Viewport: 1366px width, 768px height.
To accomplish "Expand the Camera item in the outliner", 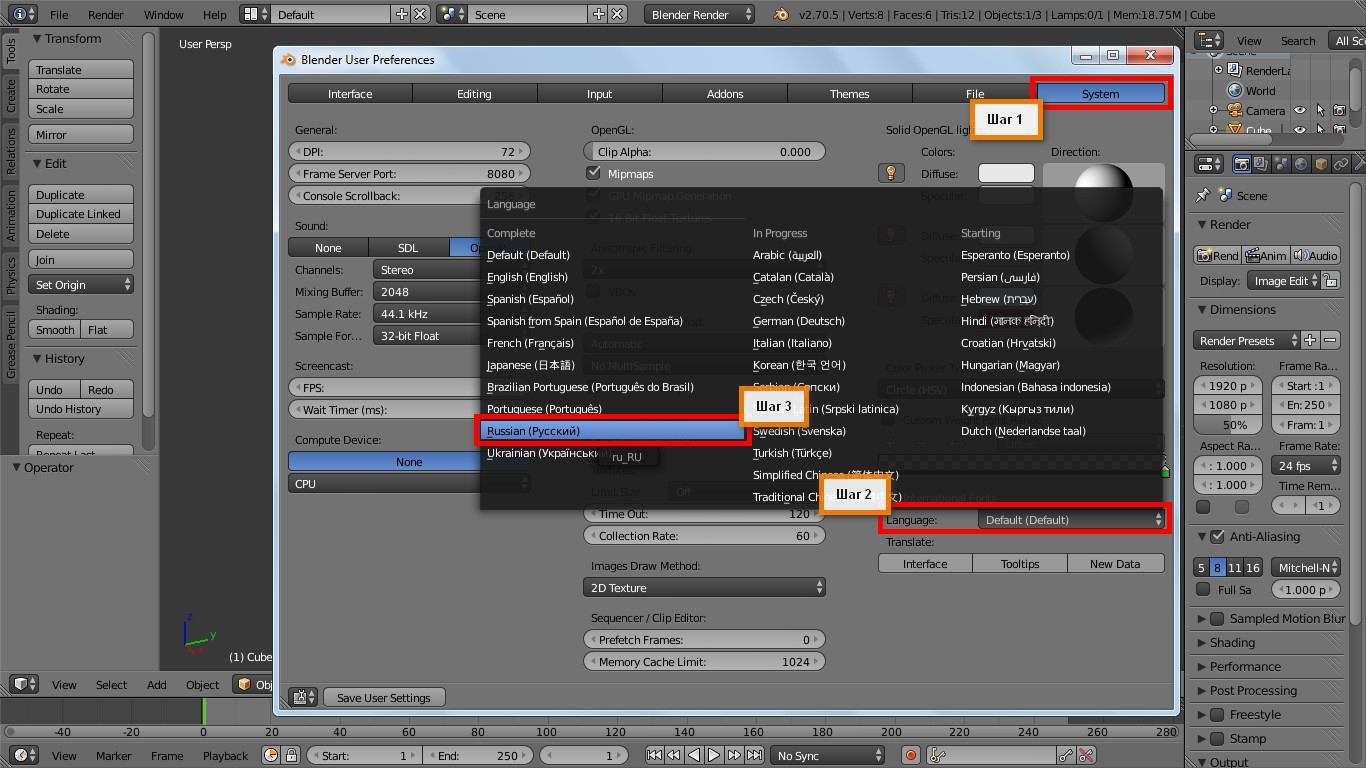I will click(1214, 111).
